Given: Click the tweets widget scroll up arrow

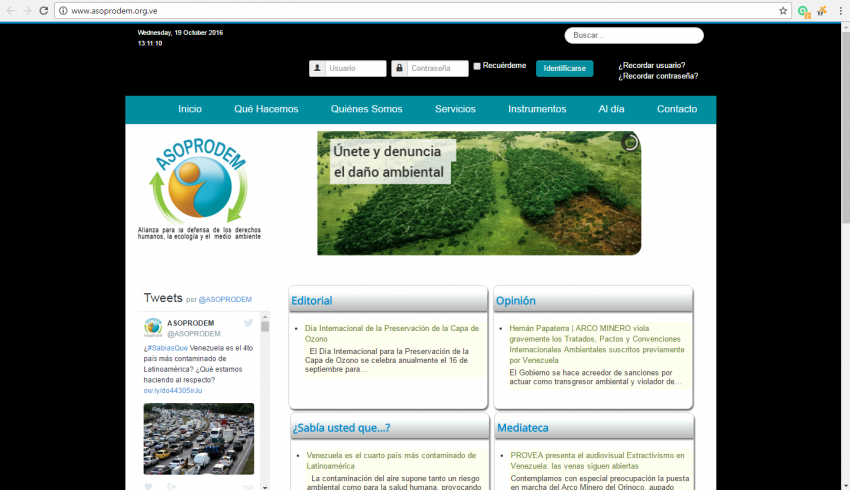Looking at the screenshot, I should pos(265,317).
